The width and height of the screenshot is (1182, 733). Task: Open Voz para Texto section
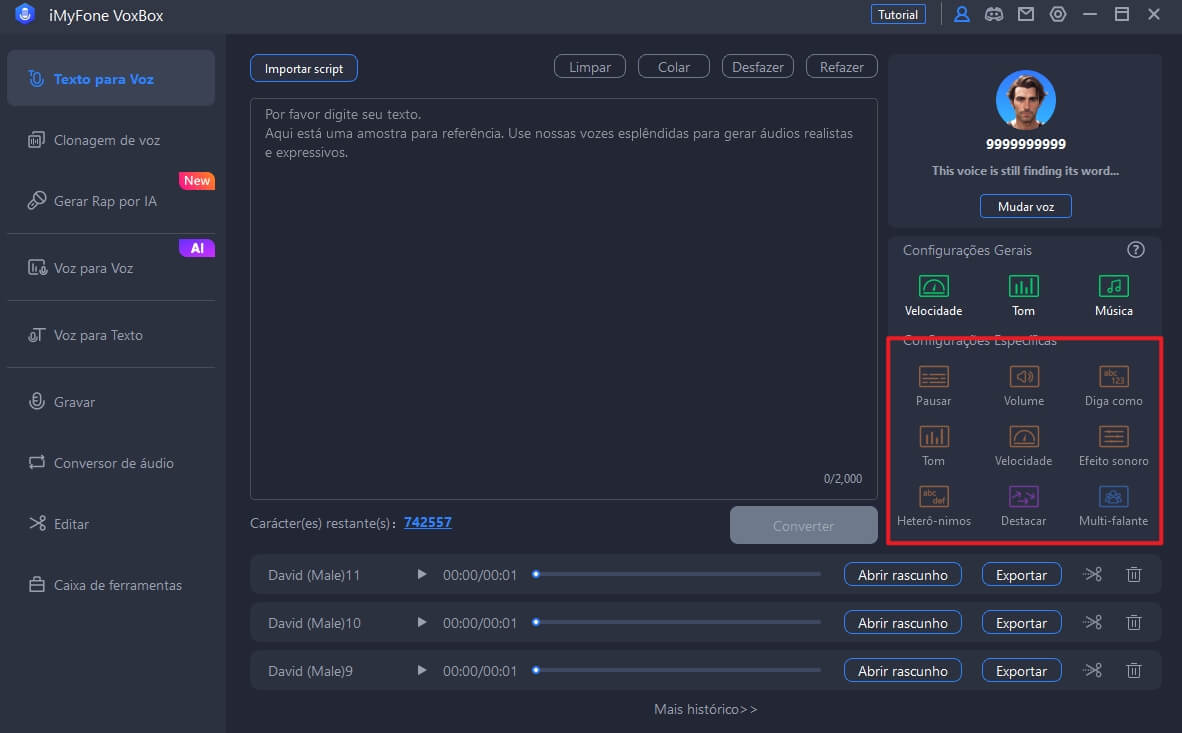[x=111, y=335]
